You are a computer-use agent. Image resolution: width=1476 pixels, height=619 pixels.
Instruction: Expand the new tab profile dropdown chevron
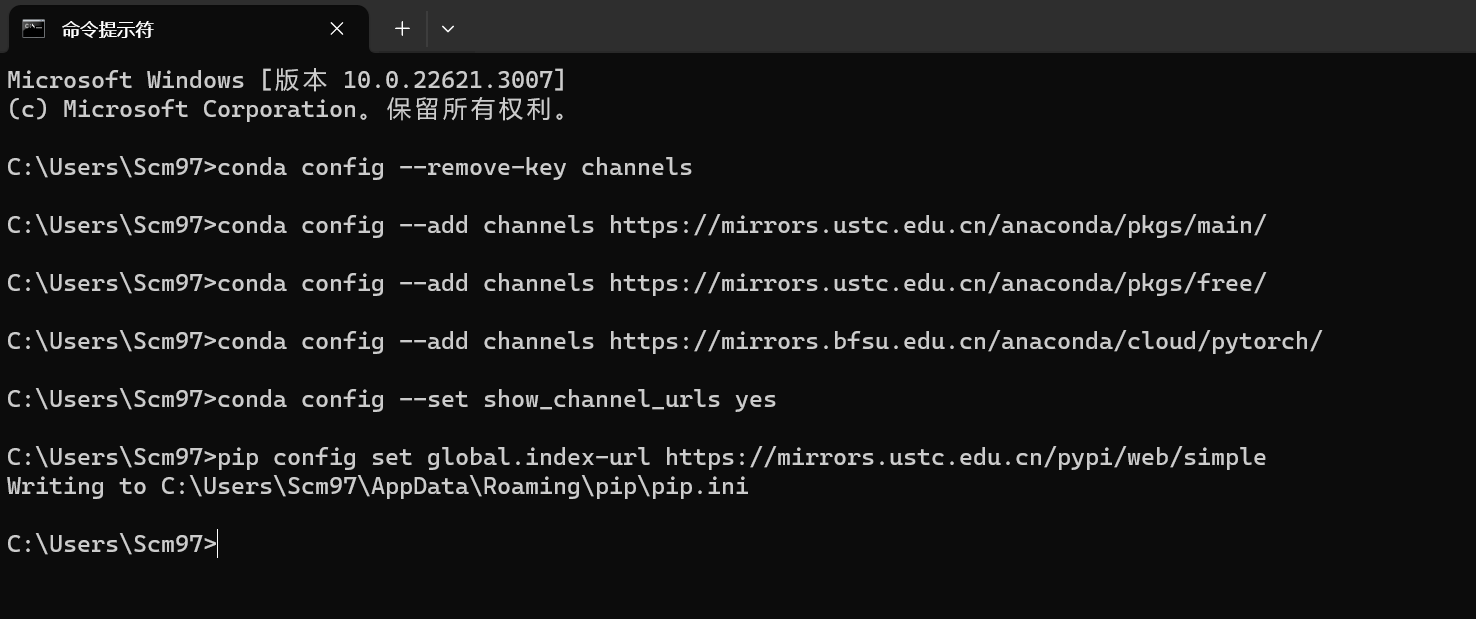click(448, 29)
